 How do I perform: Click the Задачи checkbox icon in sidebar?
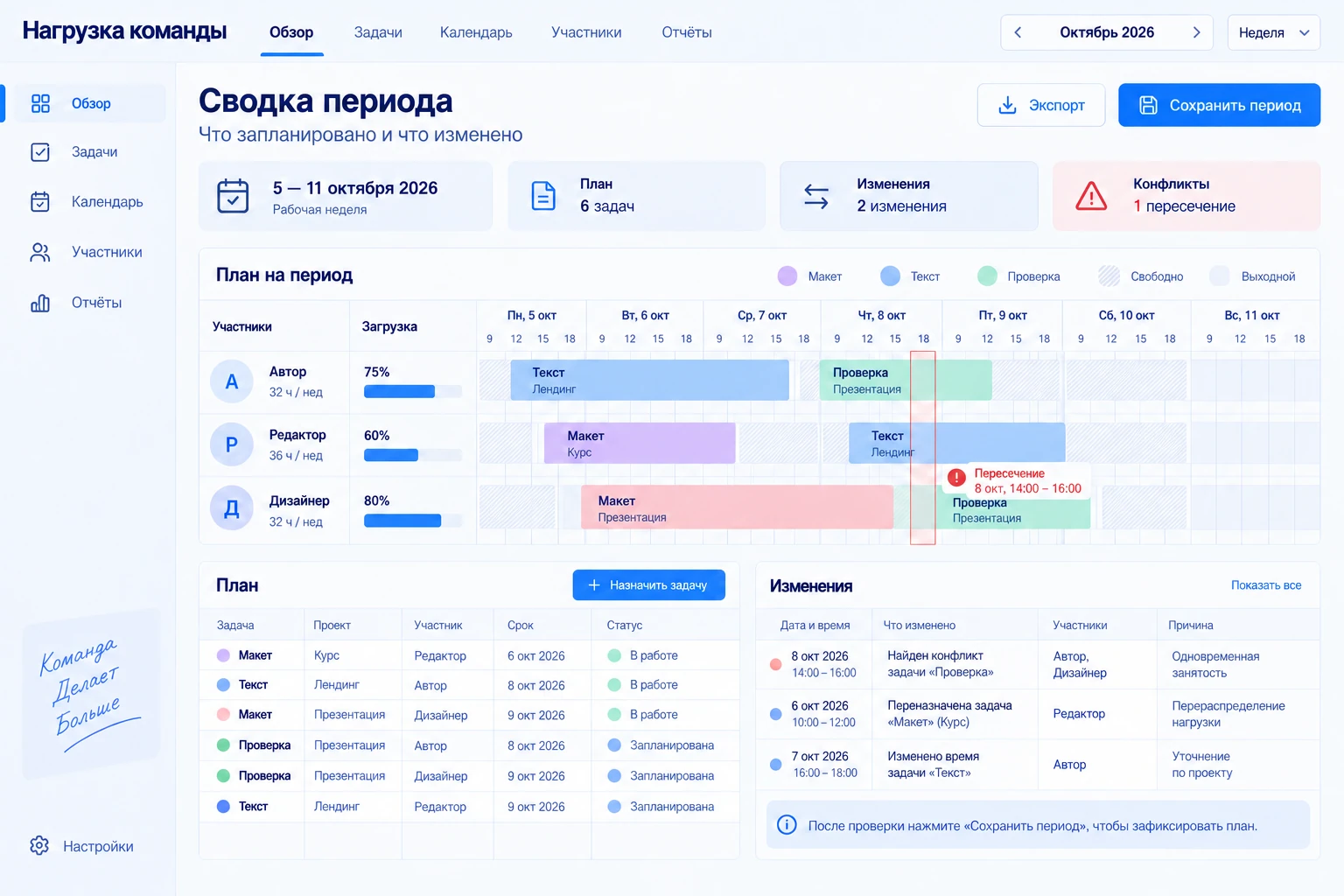[x=40, y=152]
